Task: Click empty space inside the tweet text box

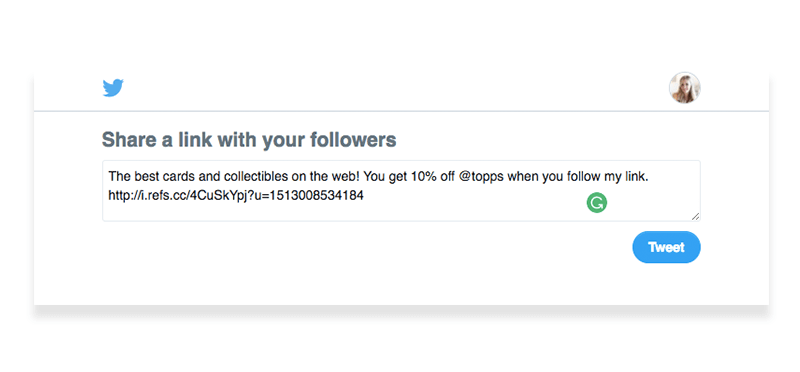Action: [459, 209]
